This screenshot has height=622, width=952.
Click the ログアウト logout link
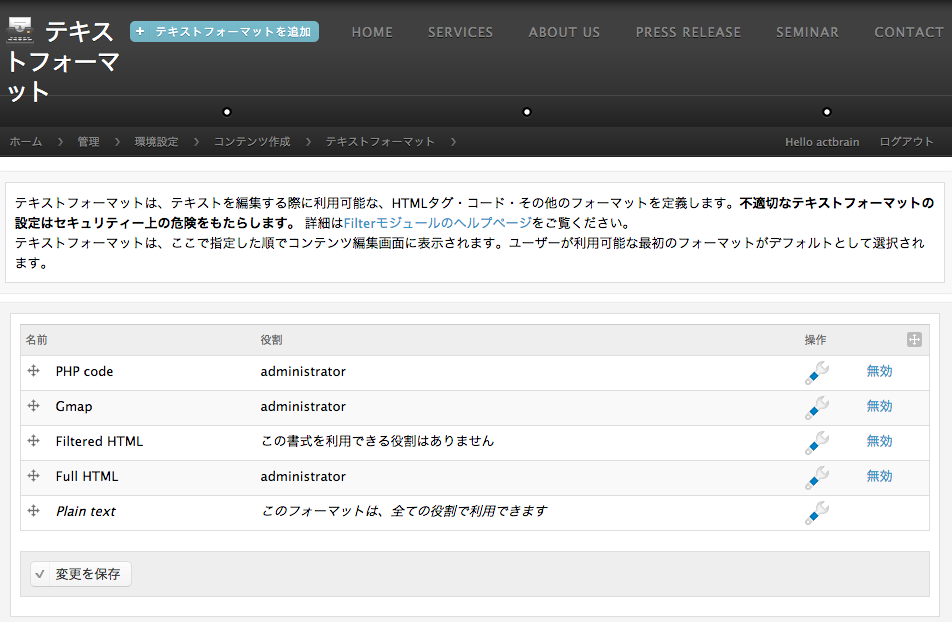pyautogui.click(x=906, y=142)
